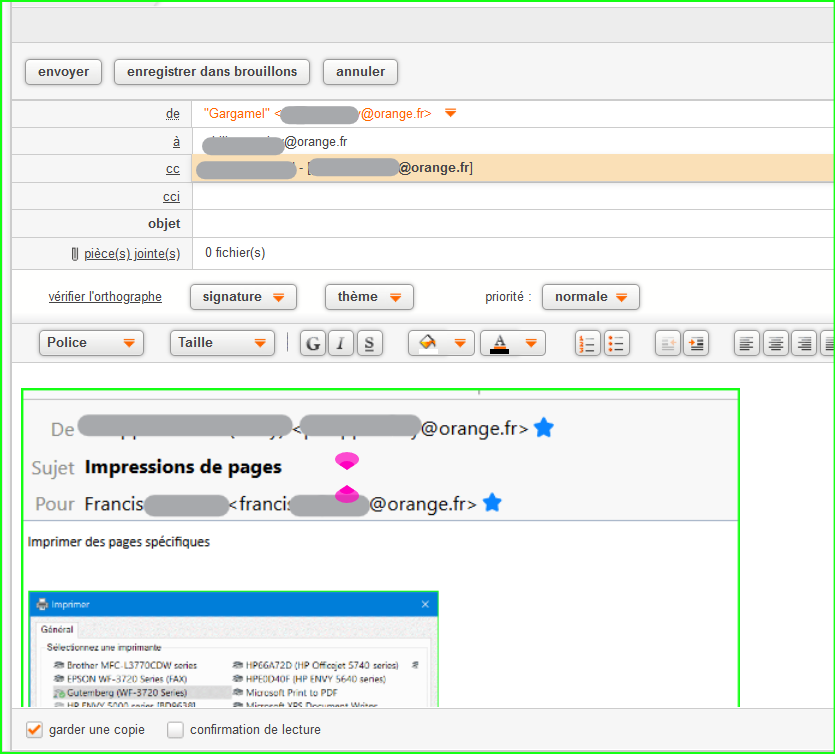Toggle italic with the I button
This screenshot has width=835, height=754.
click(x=341, y=343)
